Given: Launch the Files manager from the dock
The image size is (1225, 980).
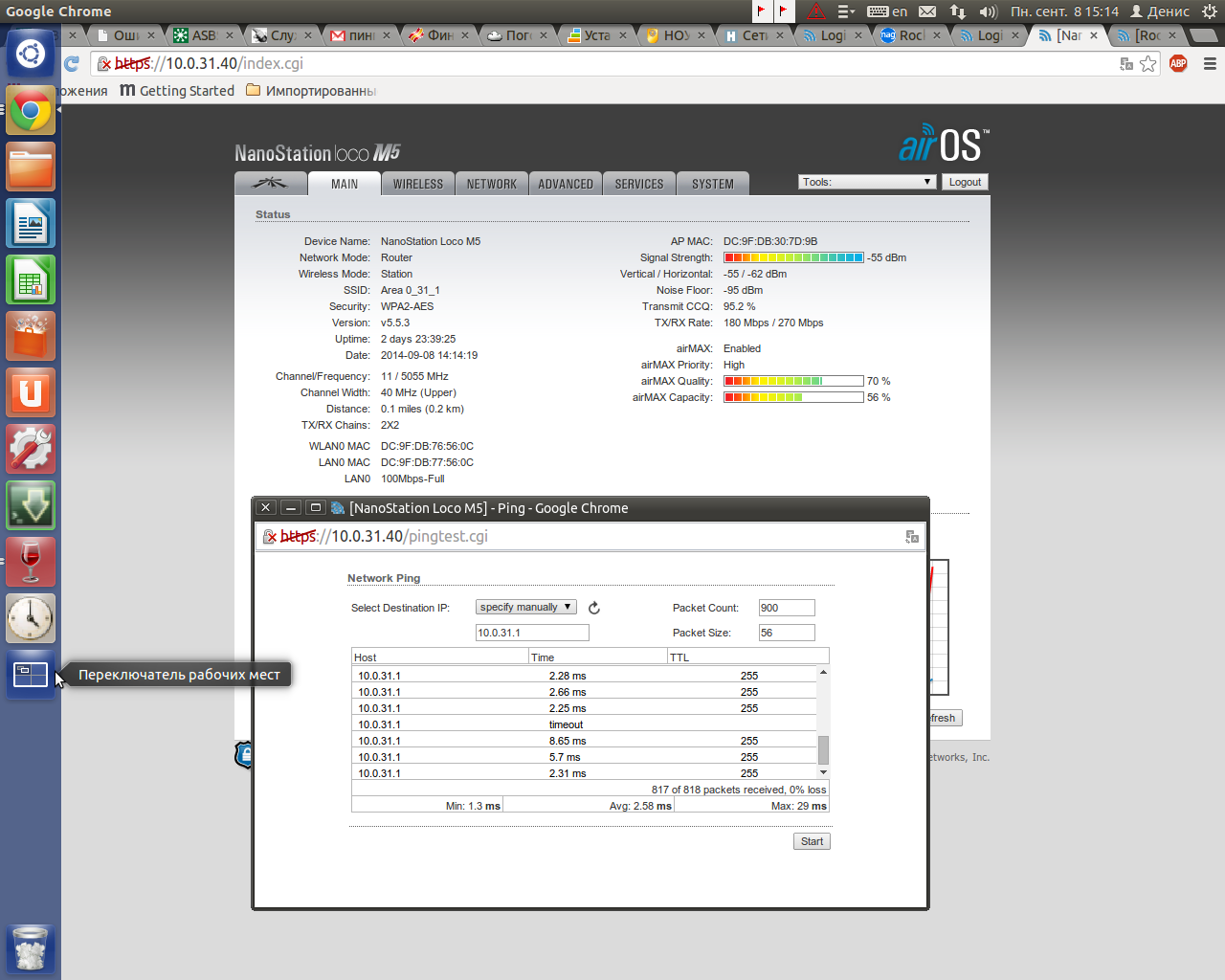Looking at the screenshot, I should click(x=31, y=167).
